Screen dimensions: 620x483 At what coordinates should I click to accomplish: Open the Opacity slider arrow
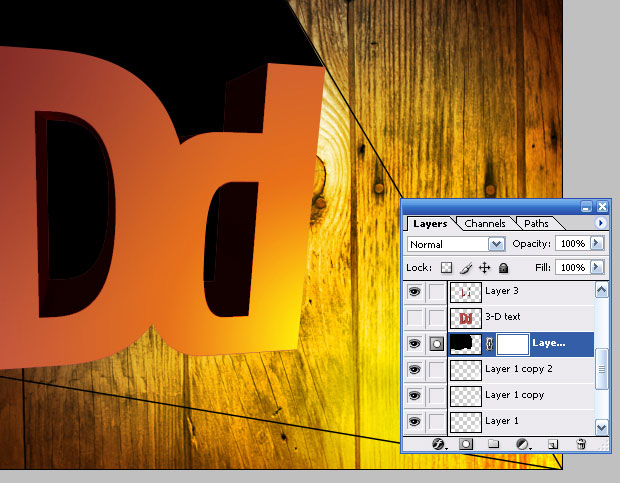tap(597, 243)
